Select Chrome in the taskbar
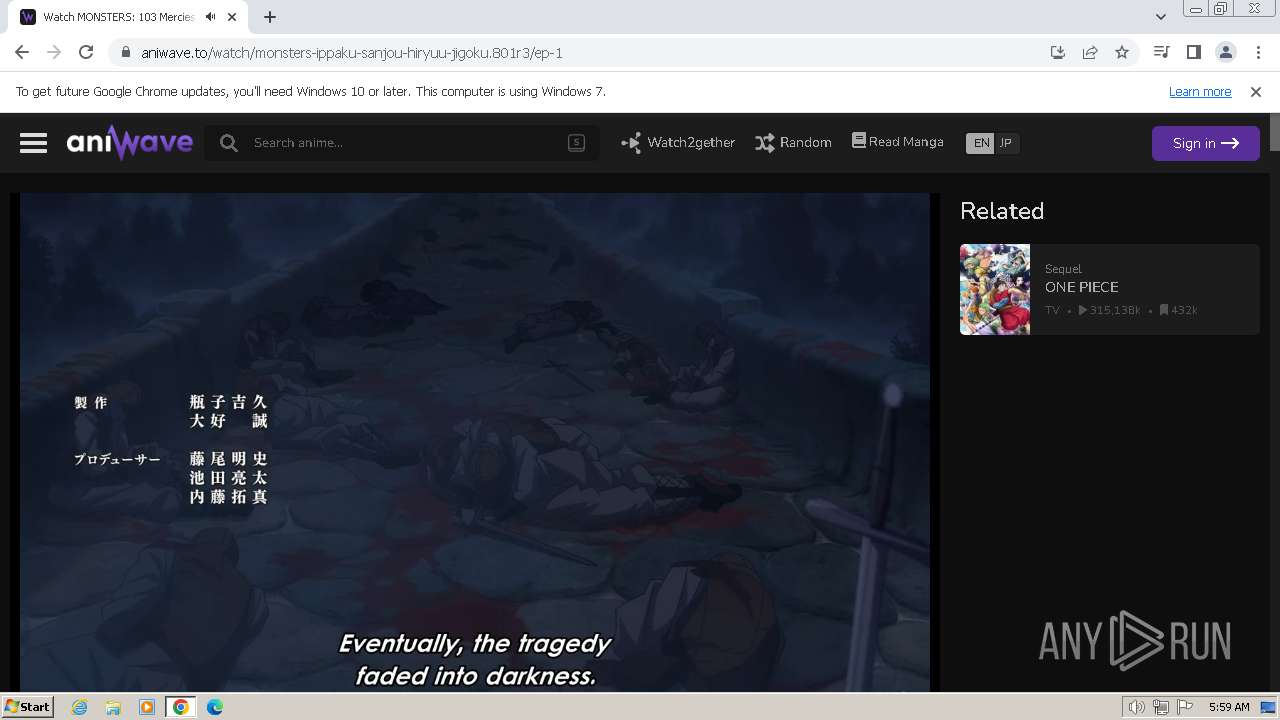The image size is (1280, 720). coord(181,707)
